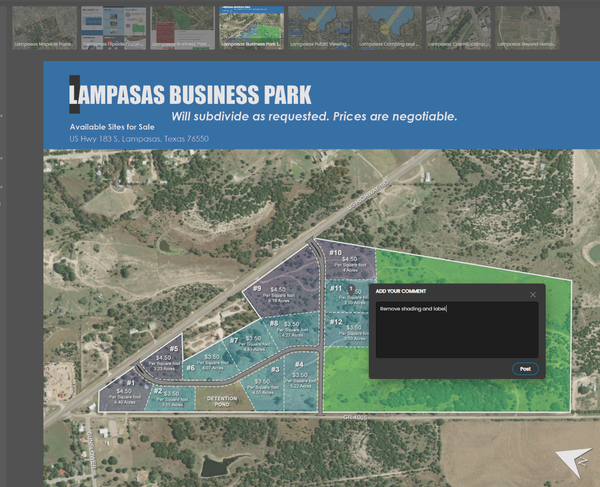600x487 pixels.
Task: Click lot #9 label on map
Action: click(x=257, y=288)
